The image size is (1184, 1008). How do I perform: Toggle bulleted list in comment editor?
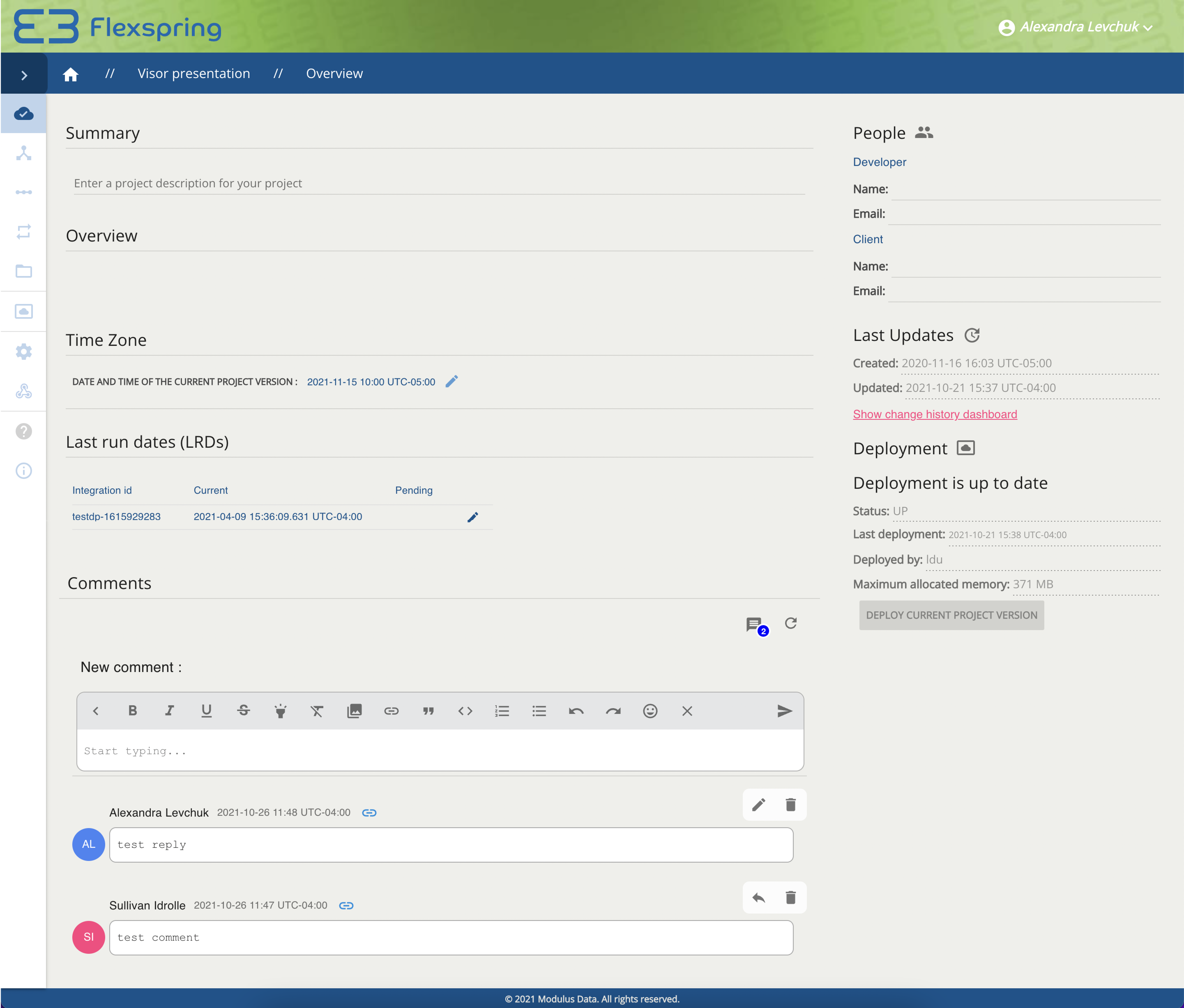[539, 711]
